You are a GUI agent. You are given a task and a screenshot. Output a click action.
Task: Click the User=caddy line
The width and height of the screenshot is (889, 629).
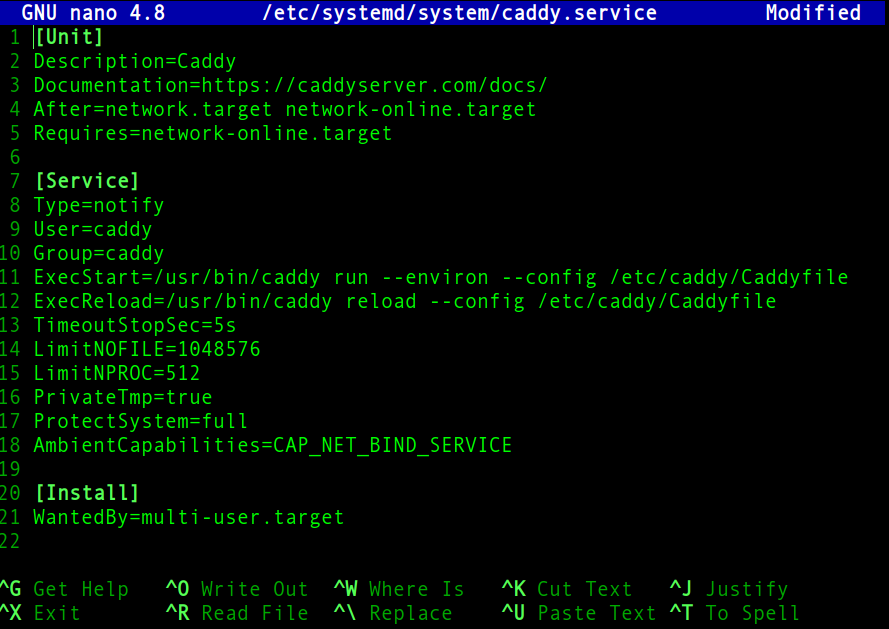pyautogui.click(x=93, y=229)
